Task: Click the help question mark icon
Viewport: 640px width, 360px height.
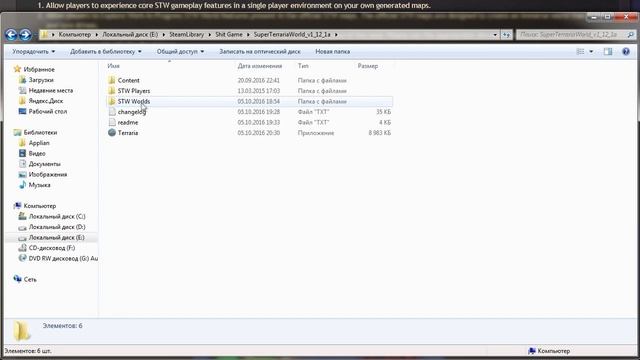Action: (x=626, y=51)
